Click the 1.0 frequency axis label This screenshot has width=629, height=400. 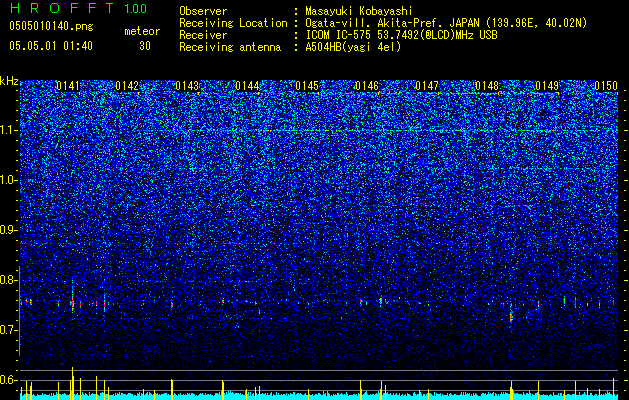coord(9,180)
